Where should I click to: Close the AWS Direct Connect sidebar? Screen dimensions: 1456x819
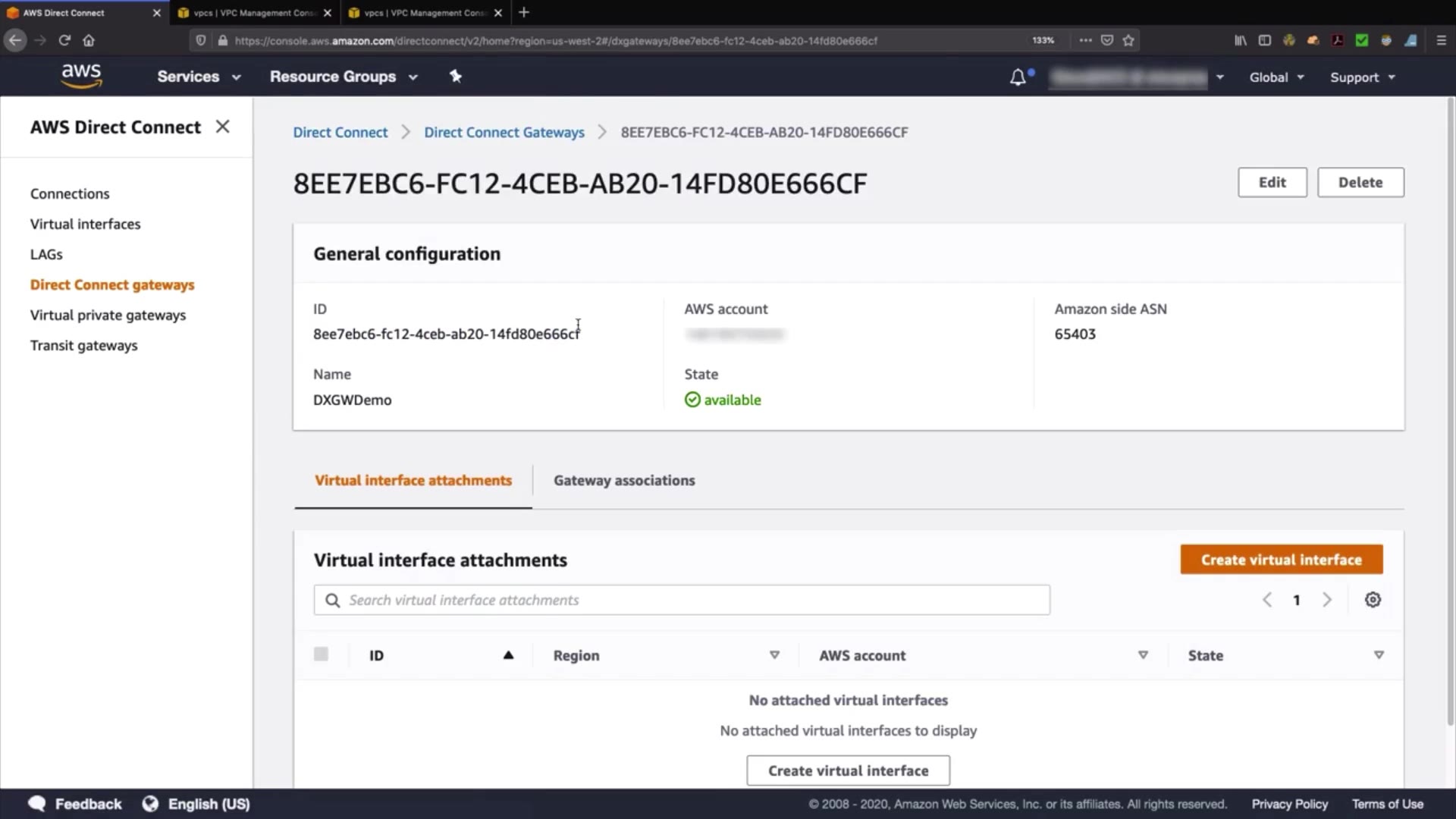[x=222, y=127]
